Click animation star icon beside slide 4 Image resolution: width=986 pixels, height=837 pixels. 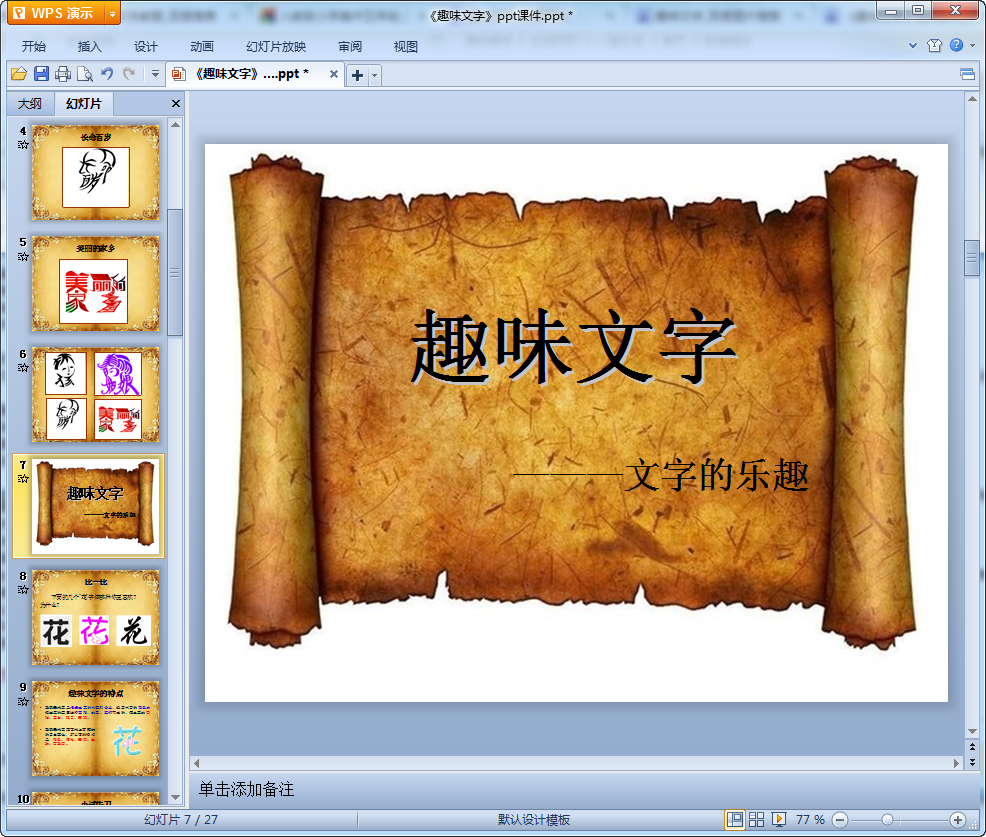pyautogui.click(x=23, y=145)
